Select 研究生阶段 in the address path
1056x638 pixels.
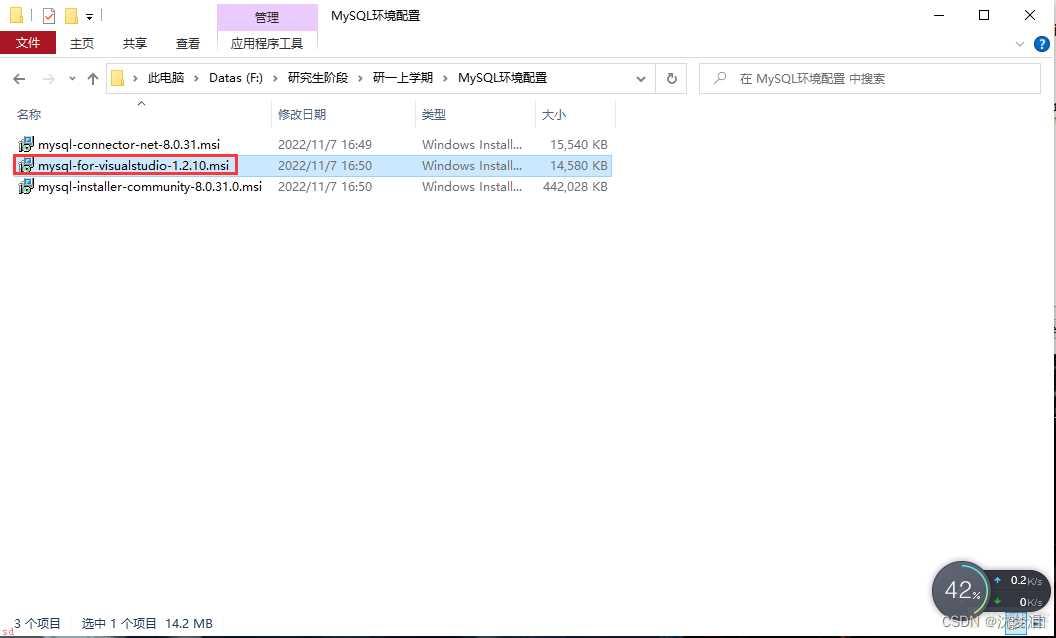(318, 78)
